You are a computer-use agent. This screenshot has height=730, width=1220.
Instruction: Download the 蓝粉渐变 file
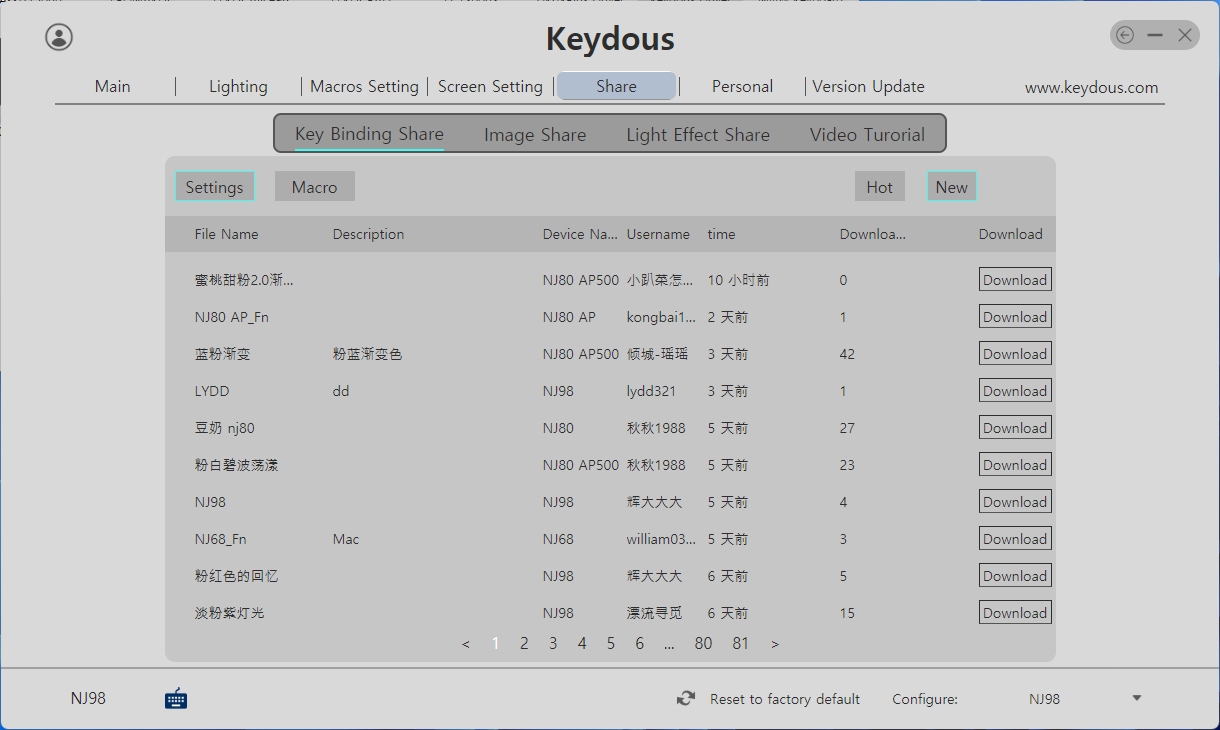coord(1015,354)
